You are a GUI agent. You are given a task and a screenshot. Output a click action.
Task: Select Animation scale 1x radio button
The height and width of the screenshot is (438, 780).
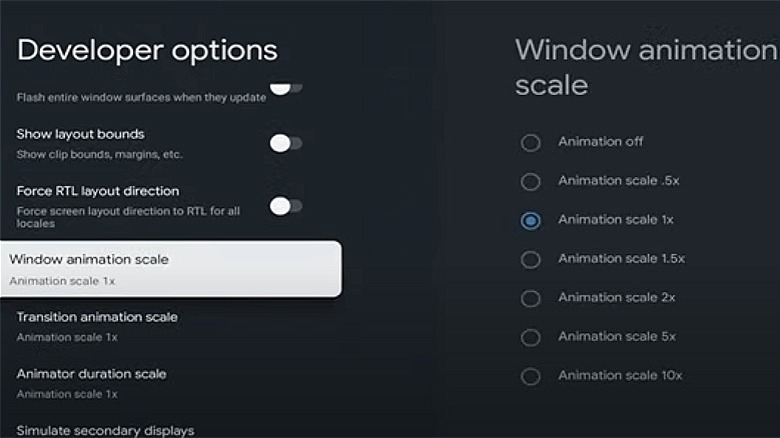531,220
